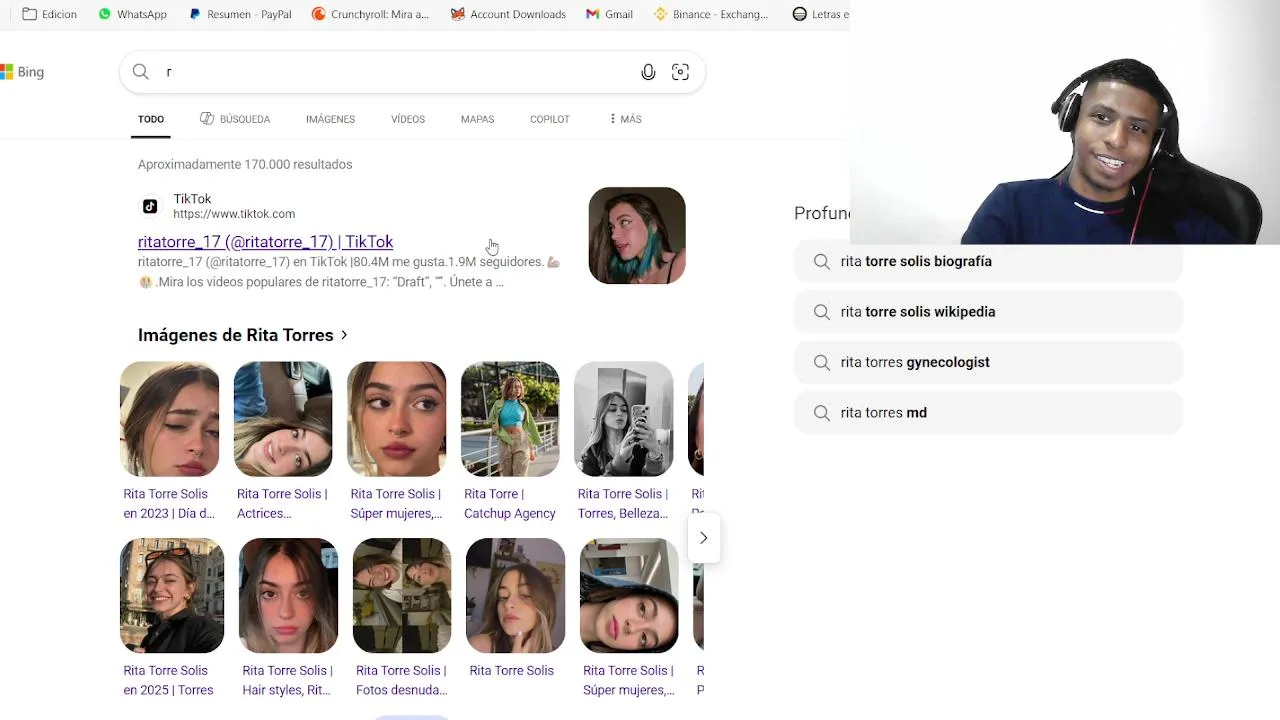Switch to the MAPAS tab
Viewport: 1280px width, 720px height.
click(x=477, y=119)
